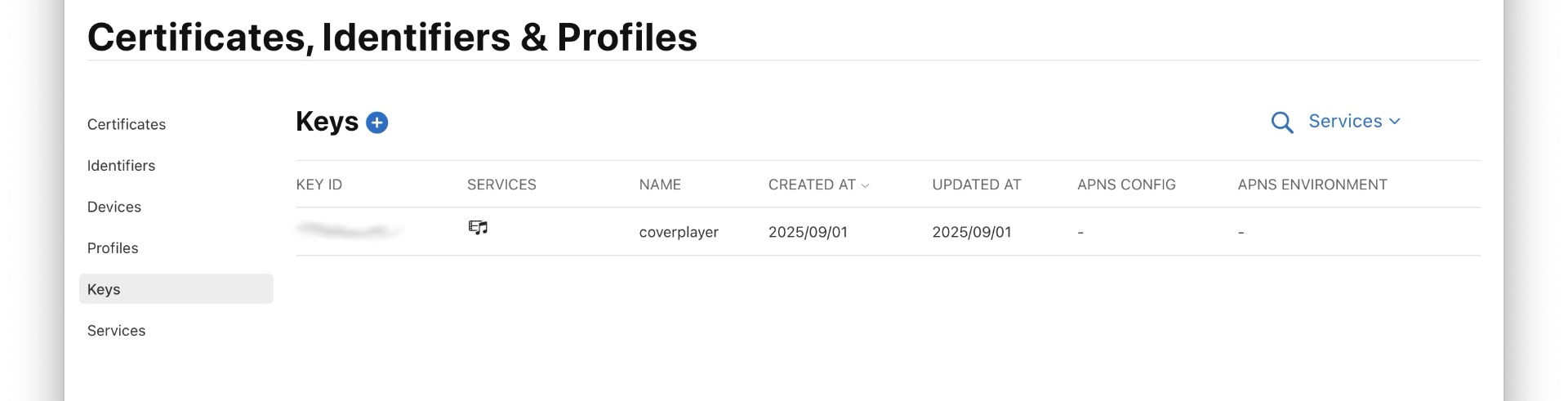Click the blurred Key ID value
1568x401 pixels.
pyautogui.click(x=350, y=231)
